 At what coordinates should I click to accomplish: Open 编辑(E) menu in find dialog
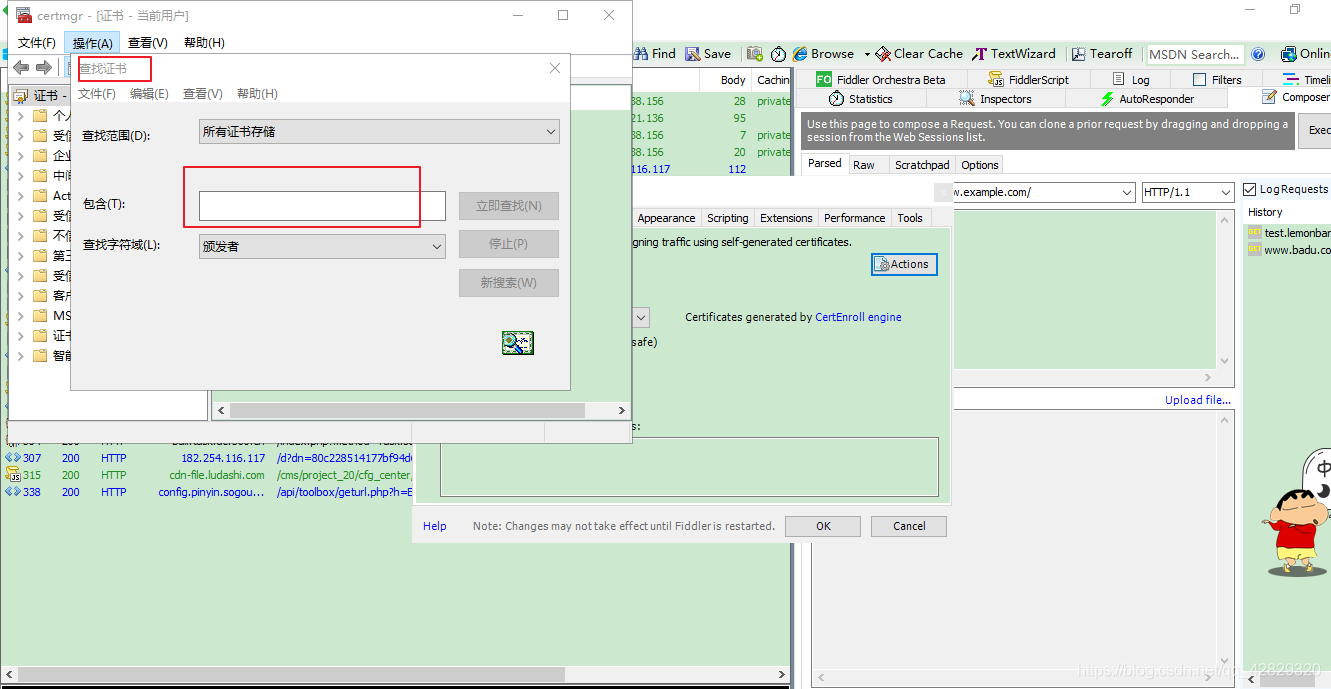click(x=149, y=94)
